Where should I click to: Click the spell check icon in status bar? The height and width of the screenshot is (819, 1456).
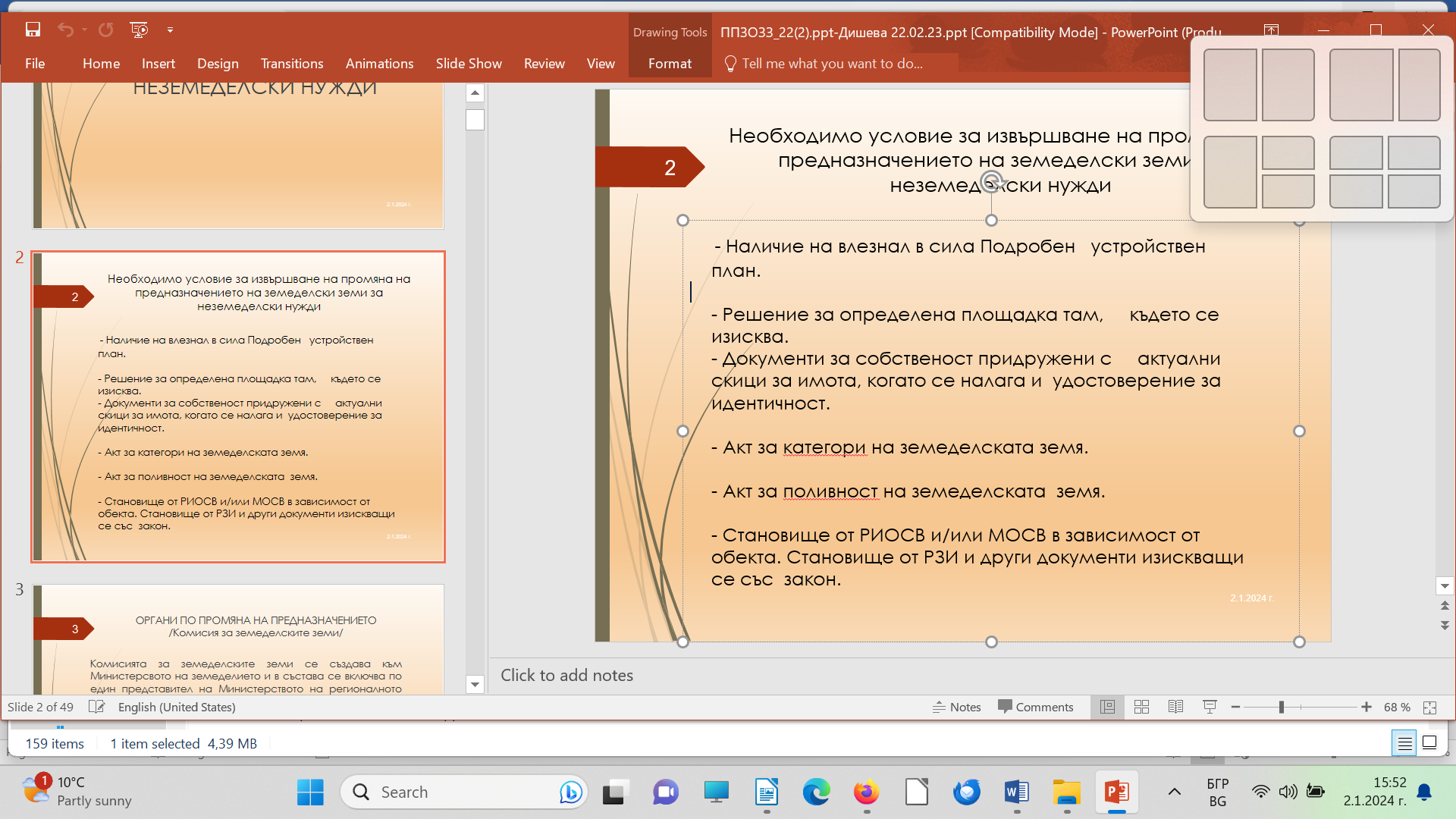[x=96, y=707]
